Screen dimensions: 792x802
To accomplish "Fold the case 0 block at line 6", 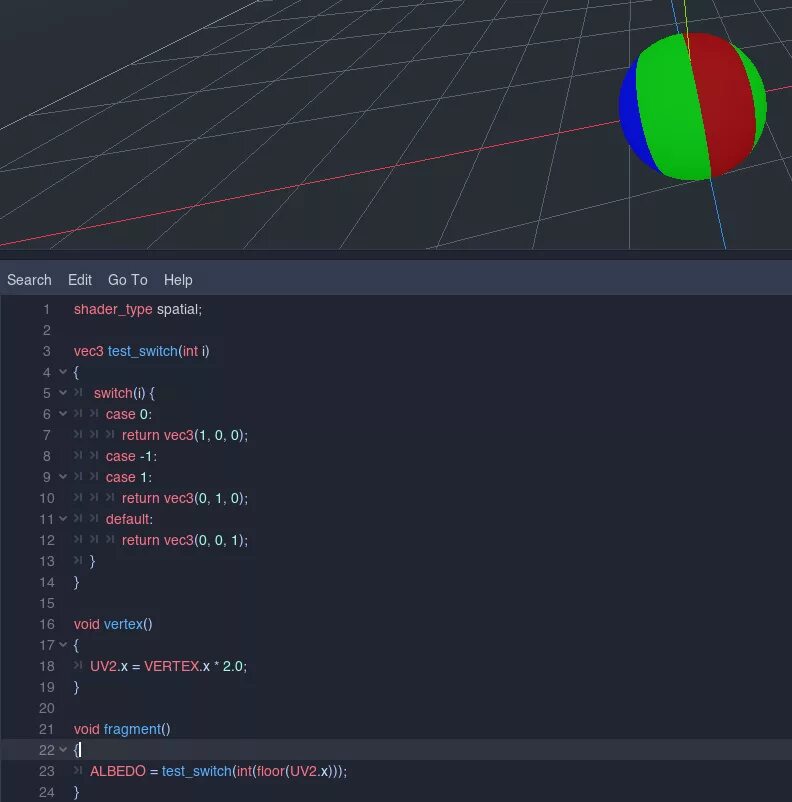I will [x=63, y=414].
